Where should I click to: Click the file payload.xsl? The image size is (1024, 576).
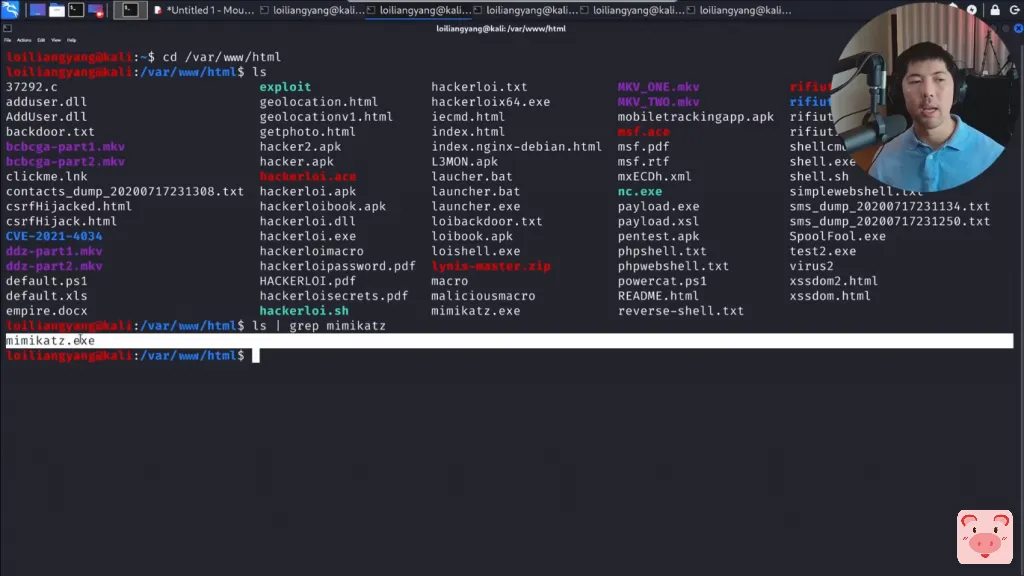click(x=658, y=221)
